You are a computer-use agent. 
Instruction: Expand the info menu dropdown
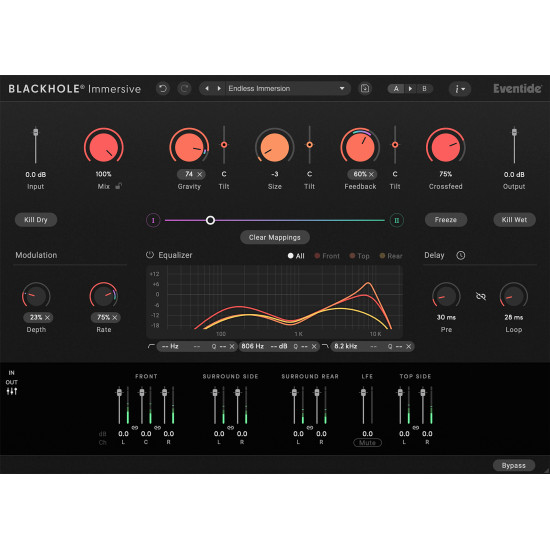[460, 89]
